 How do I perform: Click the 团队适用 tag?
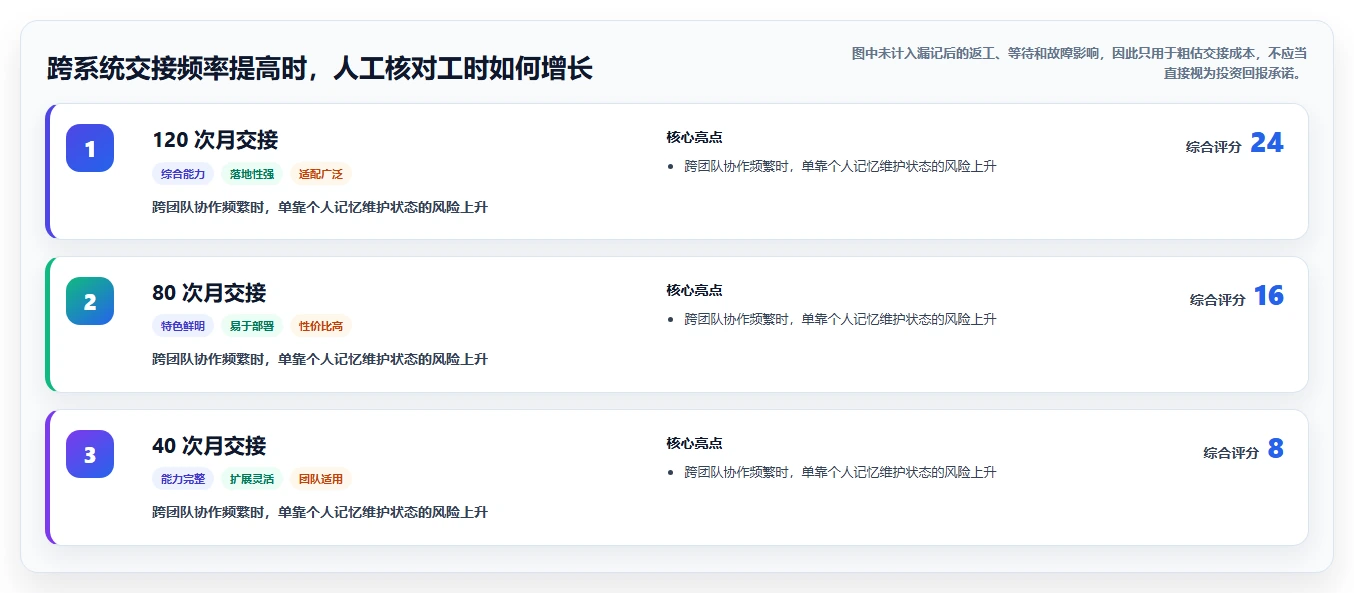click(321, 479)
